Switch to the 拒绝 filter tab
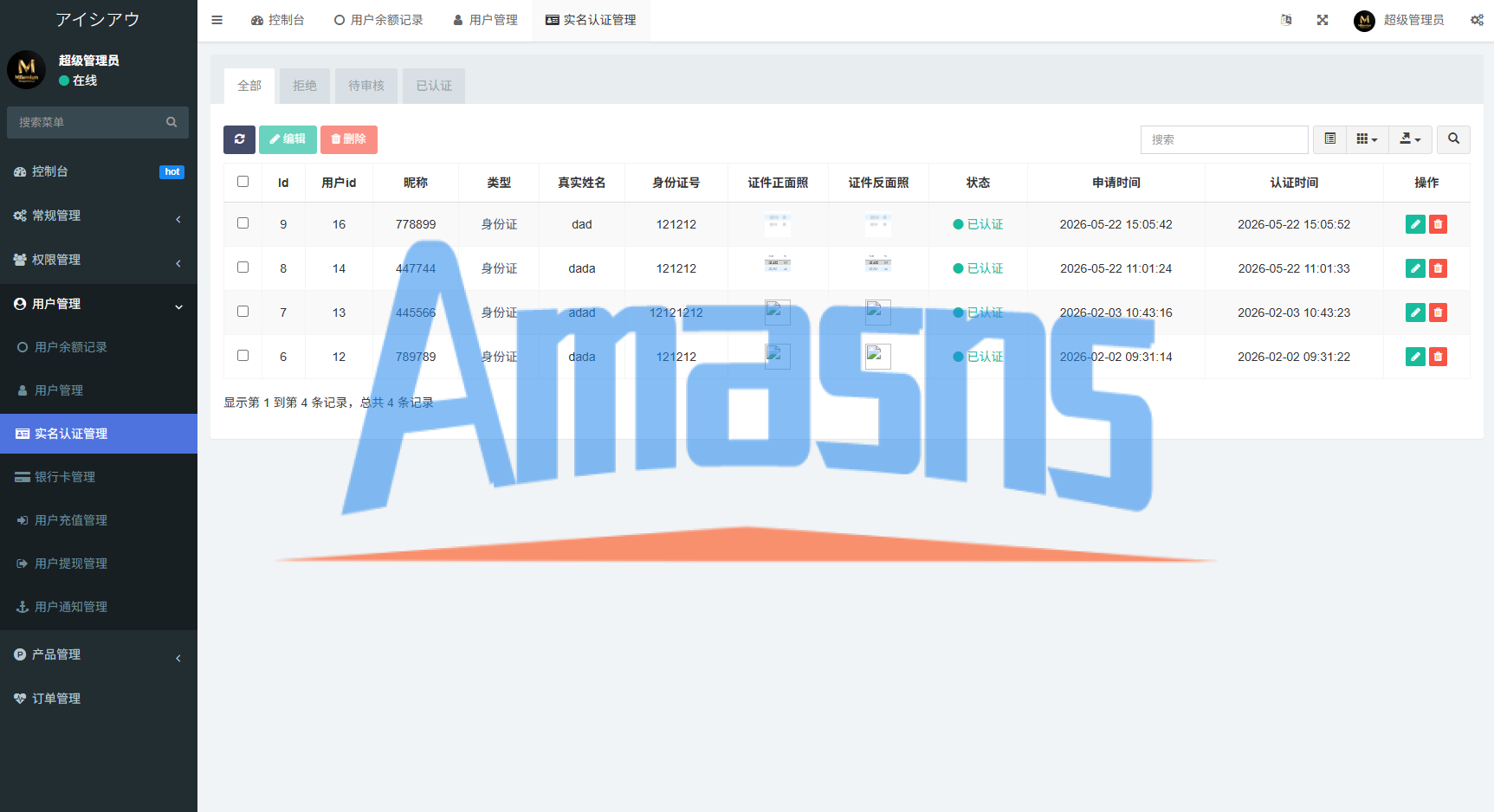1494x812 pixels. point(305,86)
